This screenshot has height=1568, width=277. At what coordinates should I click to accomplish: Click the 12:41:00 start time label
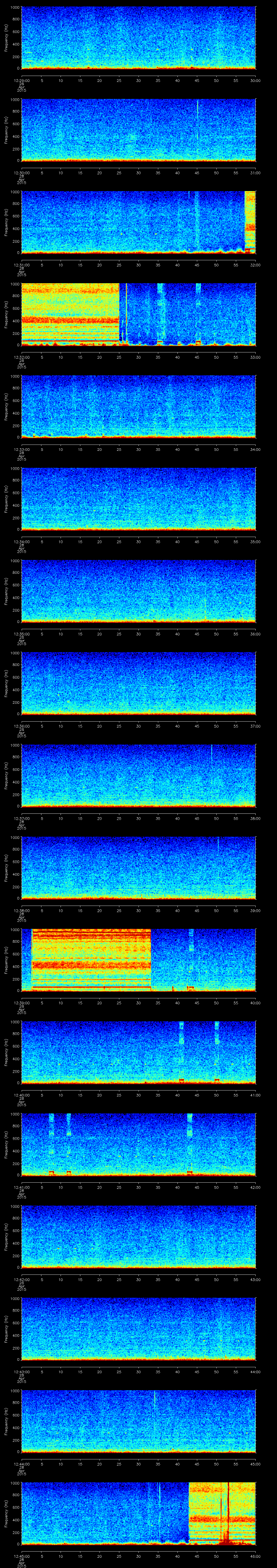(x=21, y=1187)
